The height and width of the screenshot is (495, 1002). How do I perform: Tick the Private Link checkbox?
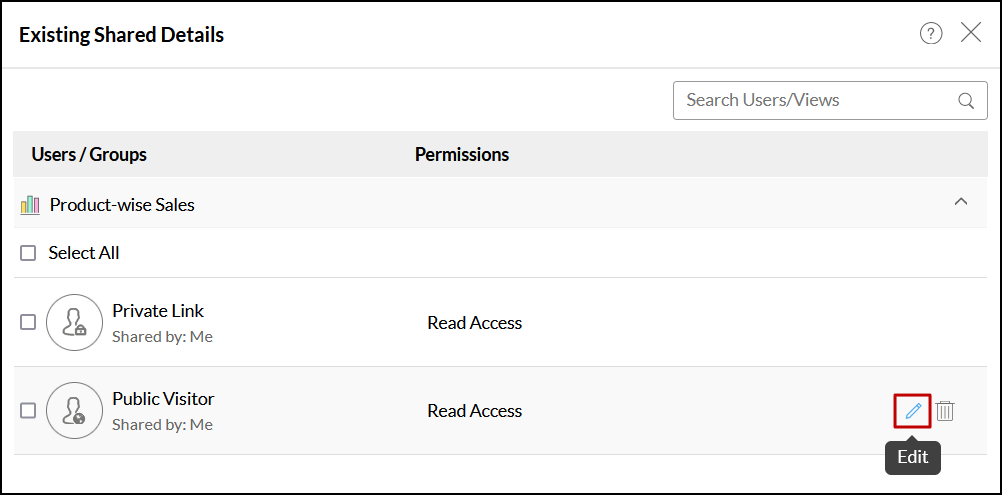[28, 322]
